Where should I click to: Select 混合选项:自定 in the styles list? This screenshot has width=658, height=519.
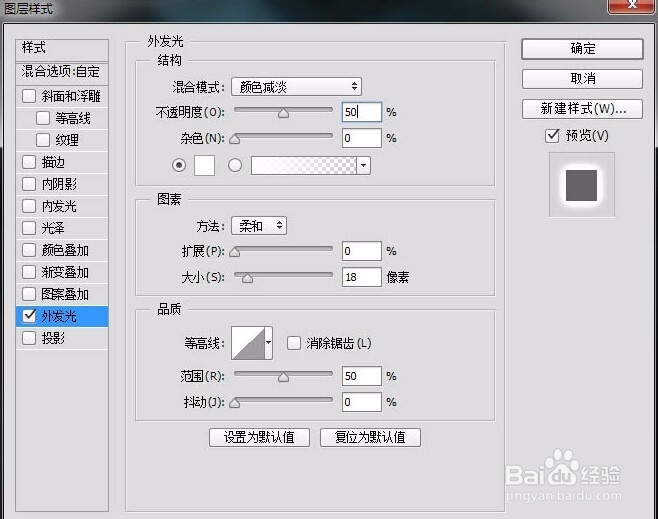point(62,72)
